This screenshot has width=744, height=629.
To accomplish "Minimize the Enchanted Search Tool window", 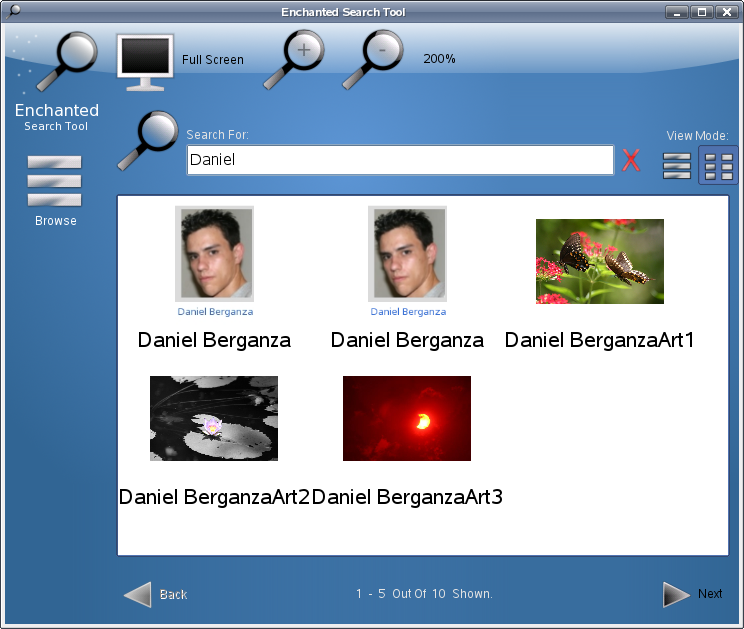I will click(x=677, y=12).
